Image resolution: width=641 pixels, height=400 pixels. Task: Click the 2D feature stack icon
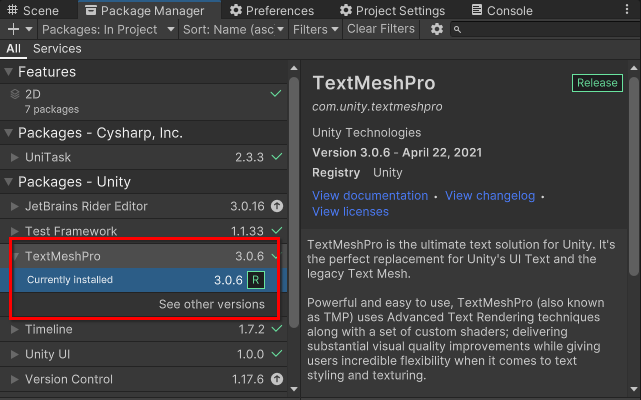pos(14,93)
